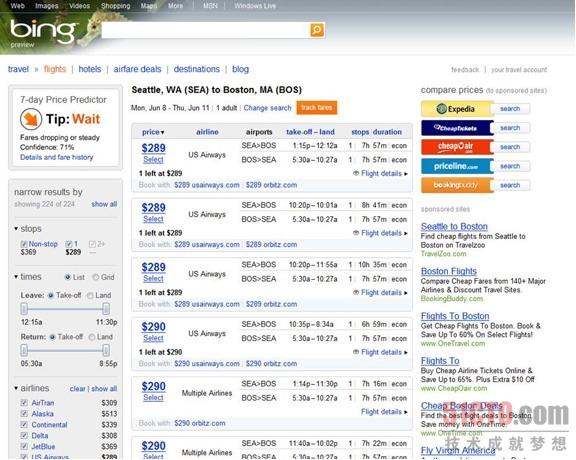Image resolution: width=576 pixels, height=460 pixels.
Task: Click Expedia search button
Action: tap(510, 109)
